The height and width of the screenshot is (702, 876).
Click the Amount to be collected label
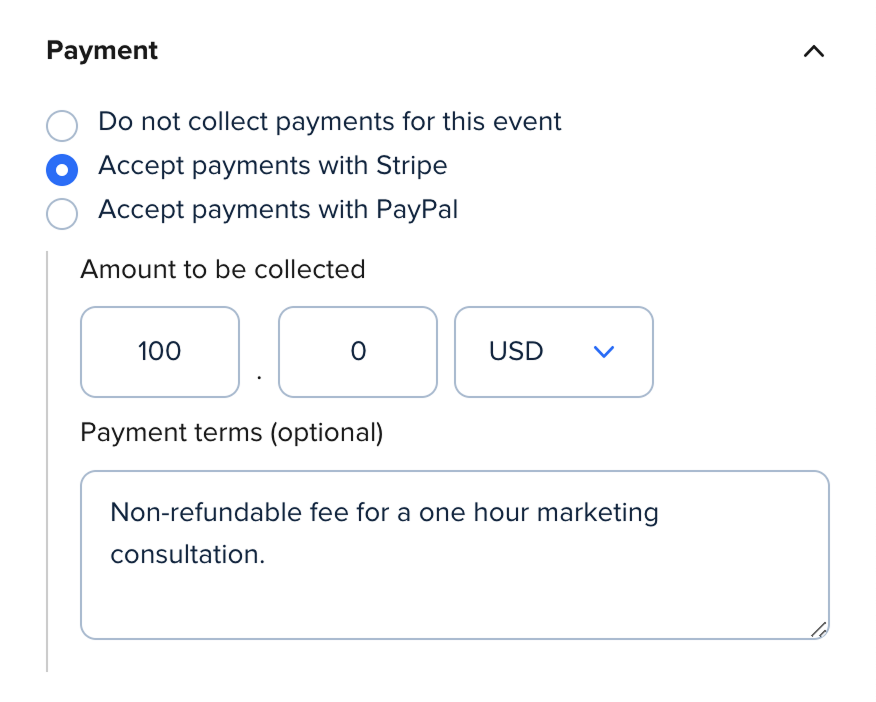pyautogui.click(x=222, y=269)
